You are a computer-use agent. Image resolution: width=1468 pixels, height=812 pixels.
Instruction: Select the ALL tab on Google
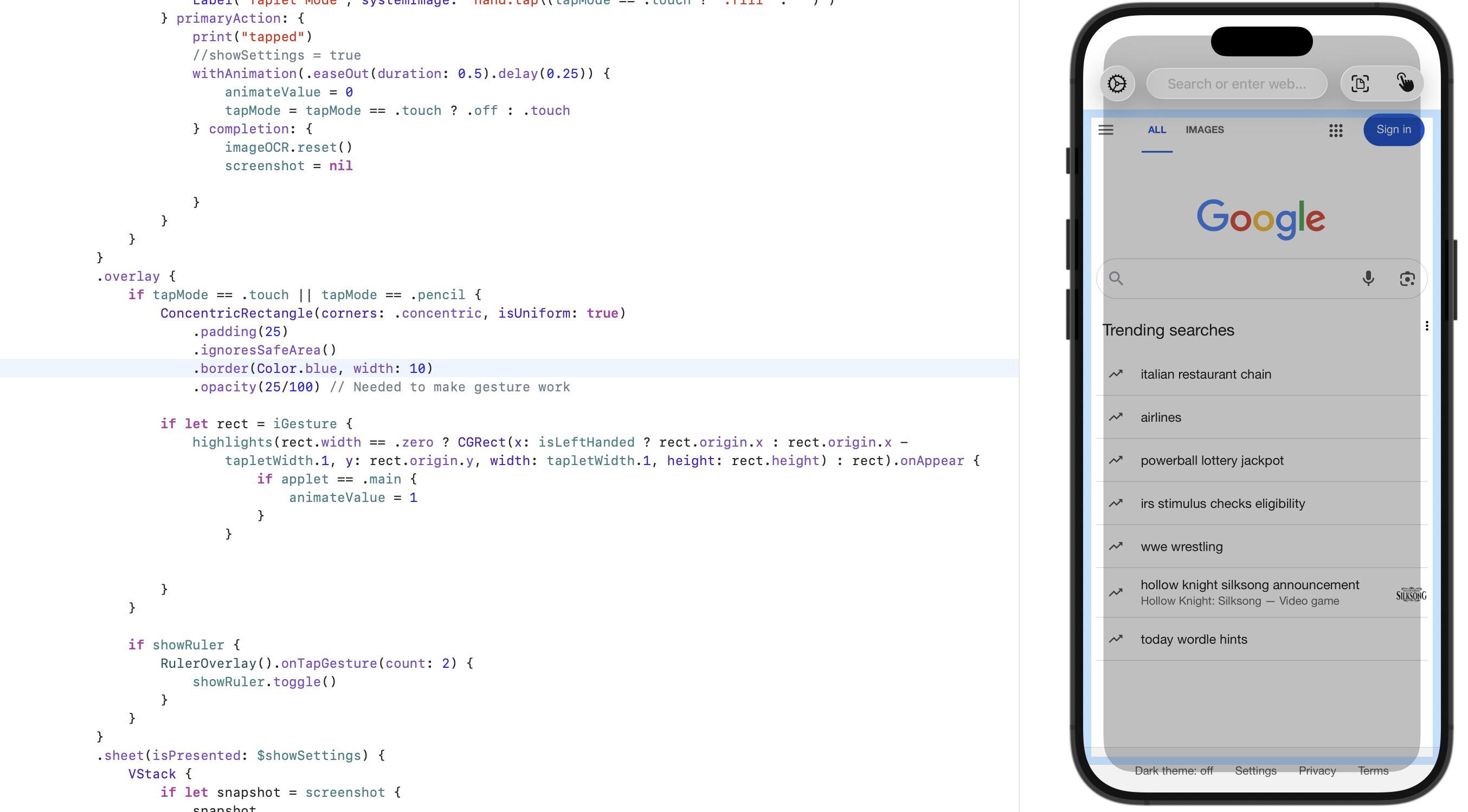pyautogui.click(x=1156, y=130)
